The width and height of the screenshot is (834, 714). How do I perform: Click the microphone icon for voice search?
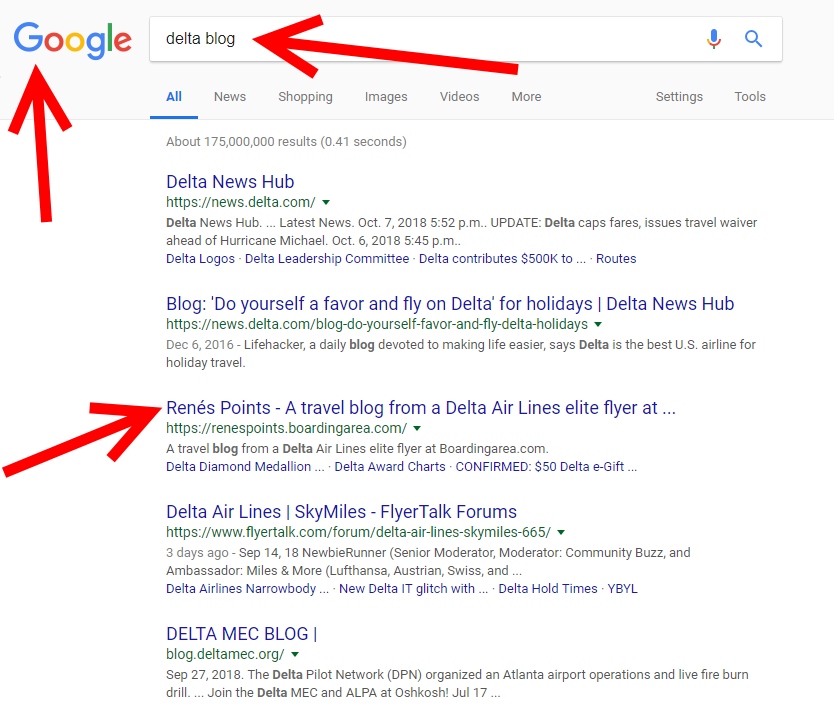click(x=713, y=38)
